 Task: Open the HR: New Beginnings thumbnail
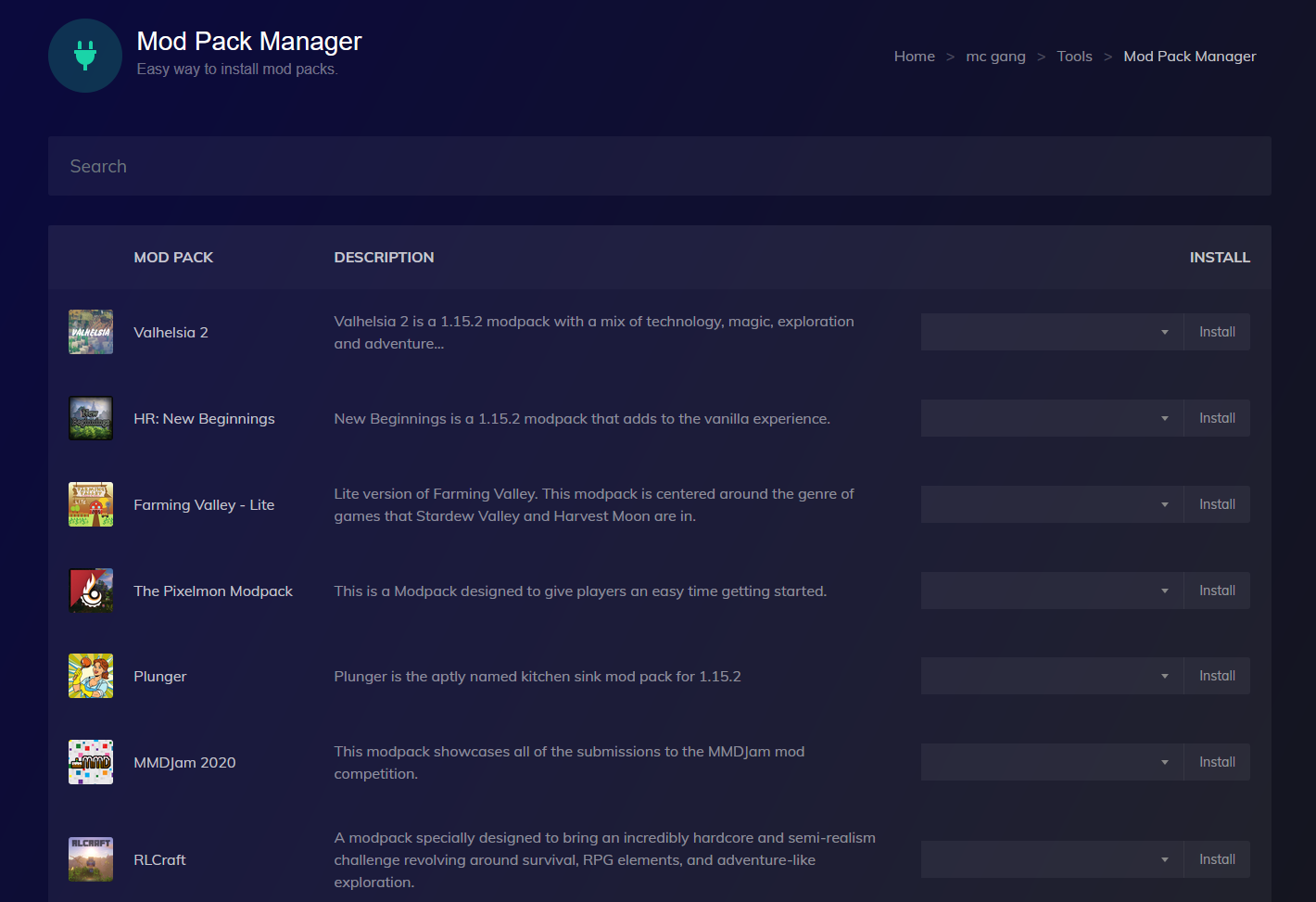[91, 418]
